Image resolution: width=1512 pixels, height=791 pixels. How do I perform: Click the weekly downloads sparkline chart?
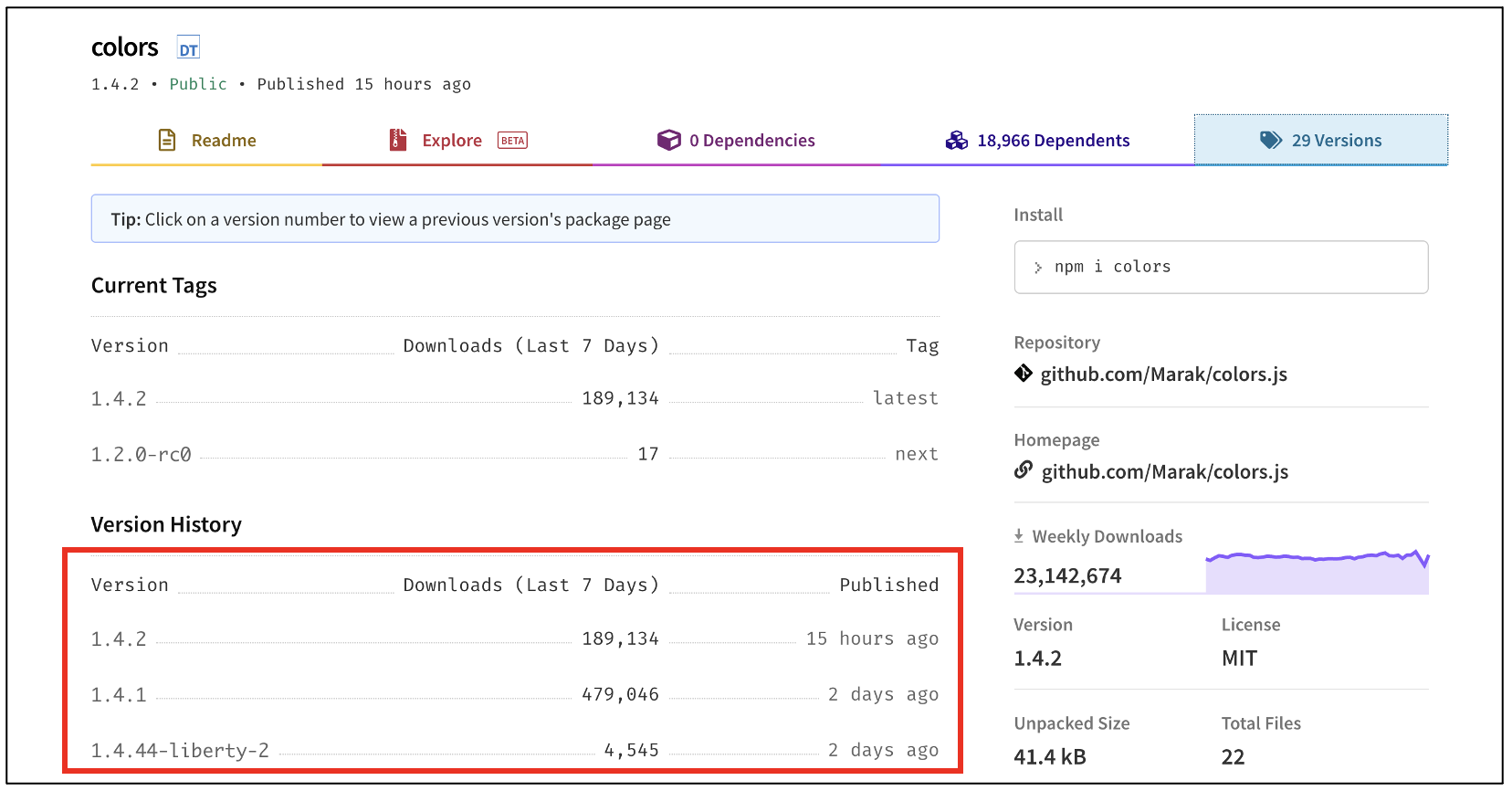click(x=1317, y=573)
